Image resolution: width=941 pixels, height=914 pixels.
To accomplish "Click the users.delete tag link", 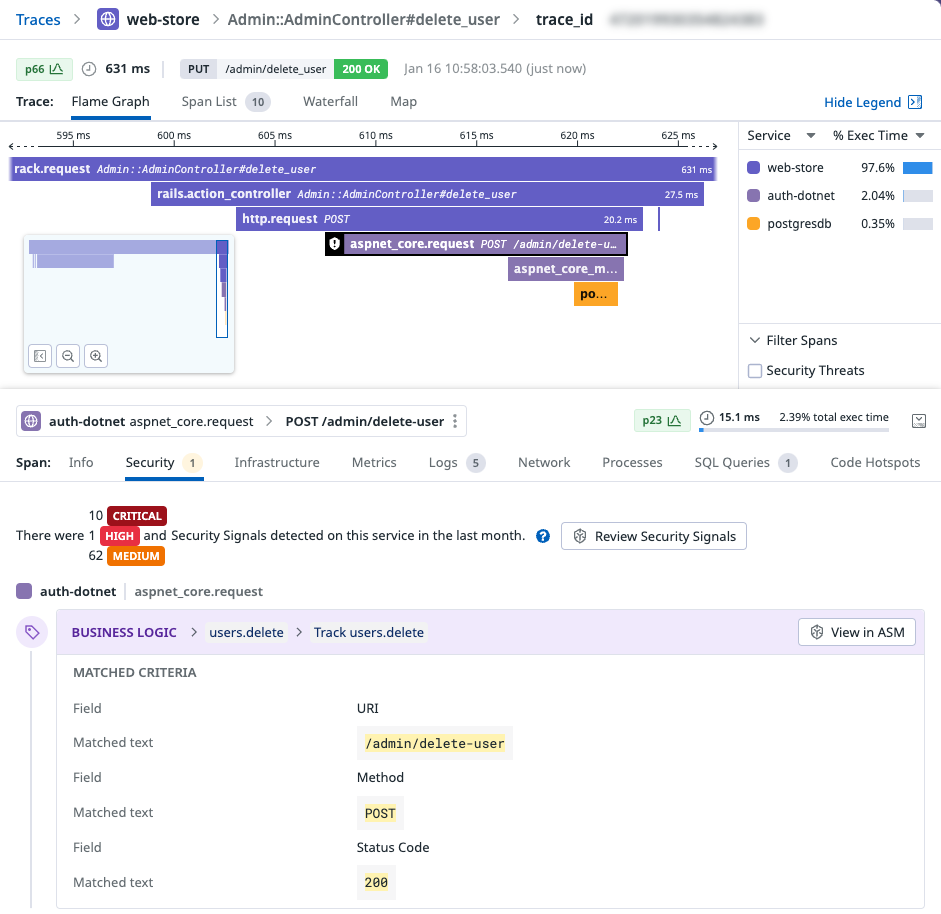I will pyautogui.click(x=246, y=633).
